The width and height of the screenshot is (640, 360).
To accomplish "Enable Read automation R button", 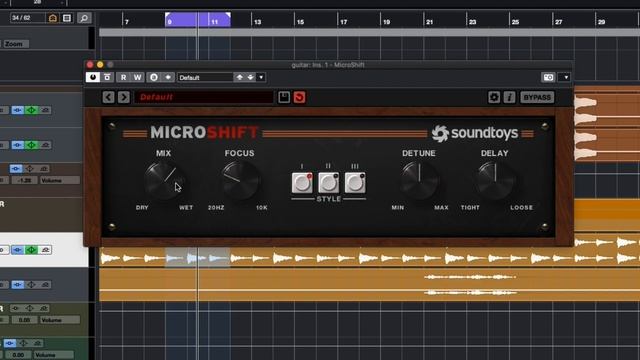I will point(123,77).
